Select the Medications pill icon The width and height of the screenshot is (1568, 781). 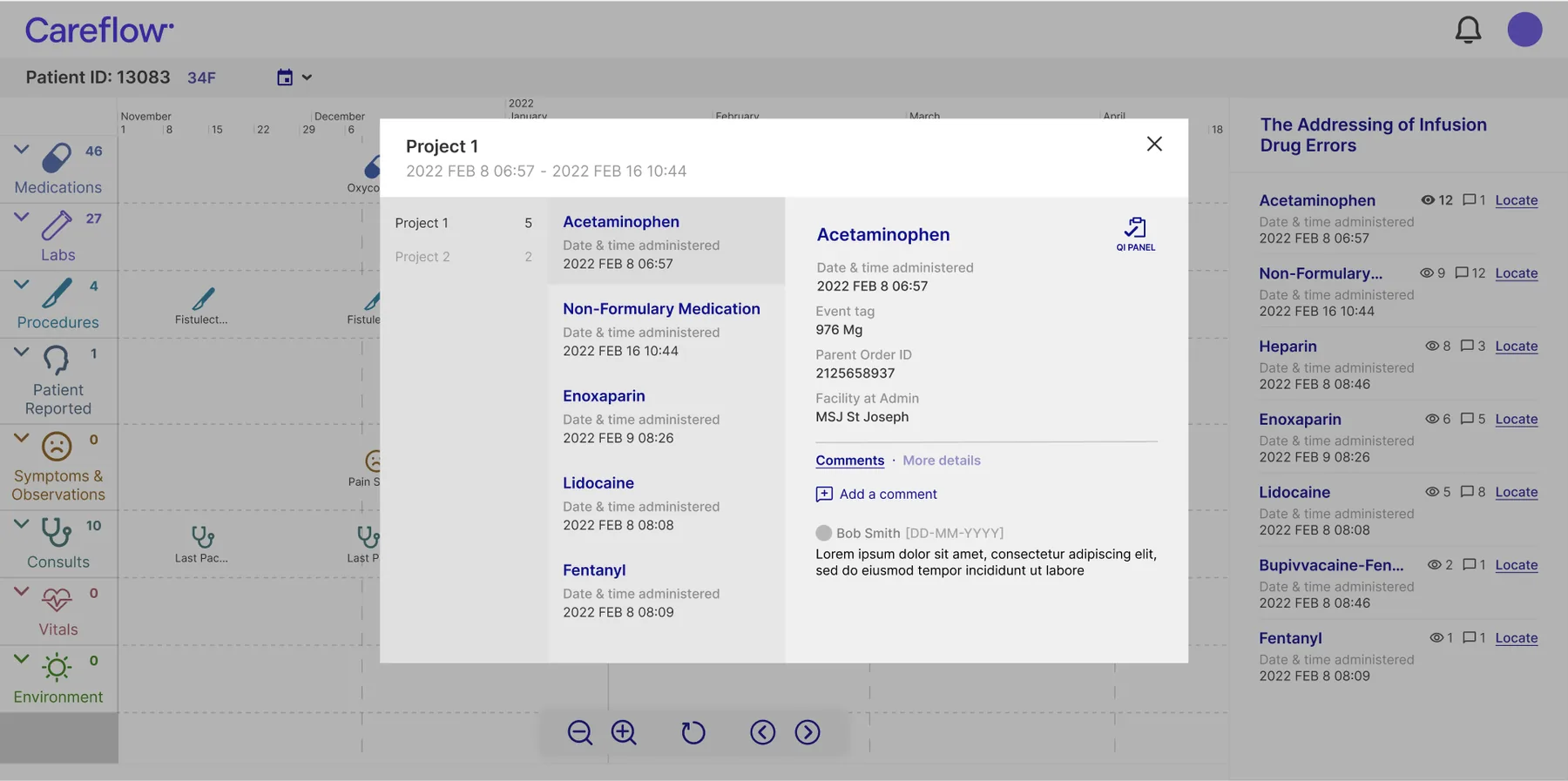pos(57,158)
